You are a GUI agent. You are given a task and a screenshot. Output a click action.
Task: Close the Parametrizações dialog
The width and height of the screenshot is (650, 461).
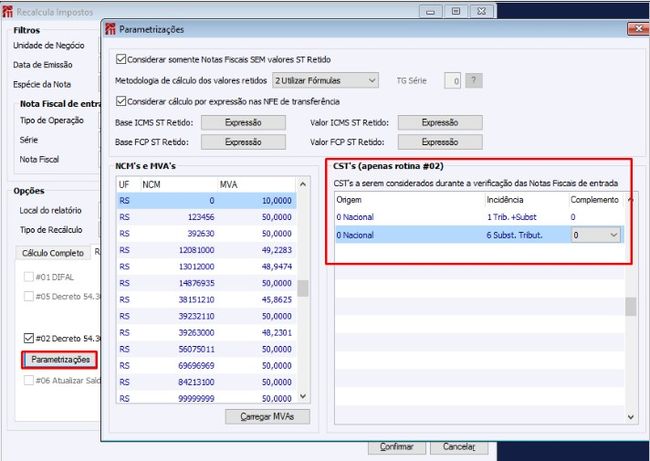pos(638,29)
